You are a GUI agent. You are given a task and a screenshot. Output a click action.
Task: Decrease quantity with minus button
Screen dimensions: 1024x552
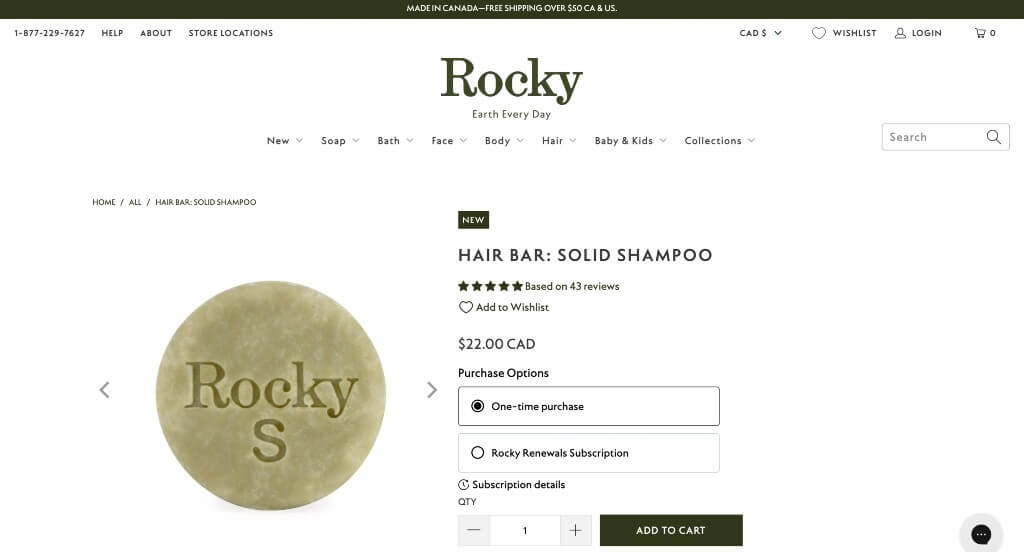click(474, 530)
